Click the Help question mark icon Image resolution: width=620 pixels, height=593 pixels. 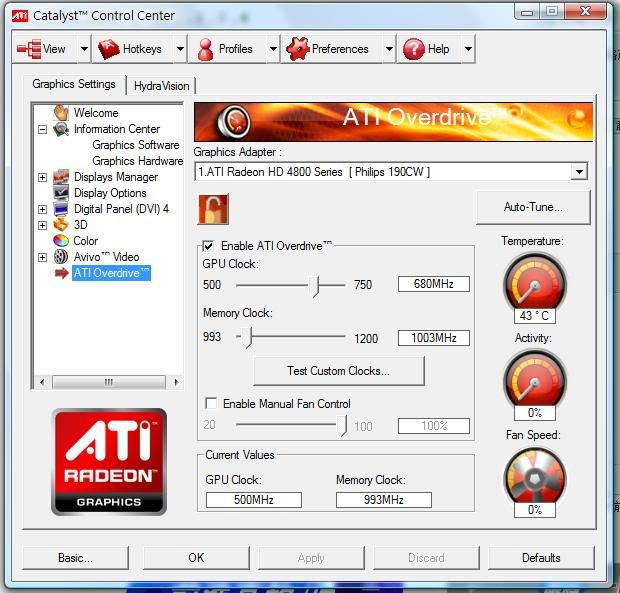[x=414, y=49]
